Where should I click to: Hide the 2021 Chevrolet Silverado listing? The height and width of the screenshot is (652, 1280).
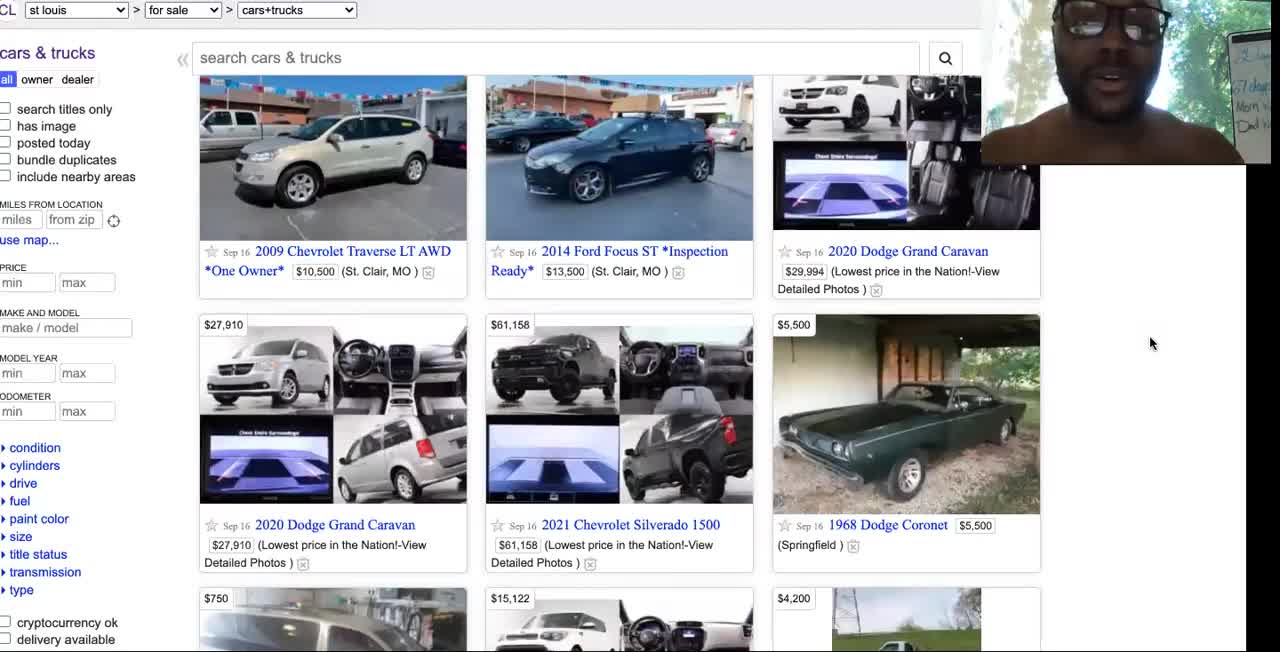pos(590,564)
